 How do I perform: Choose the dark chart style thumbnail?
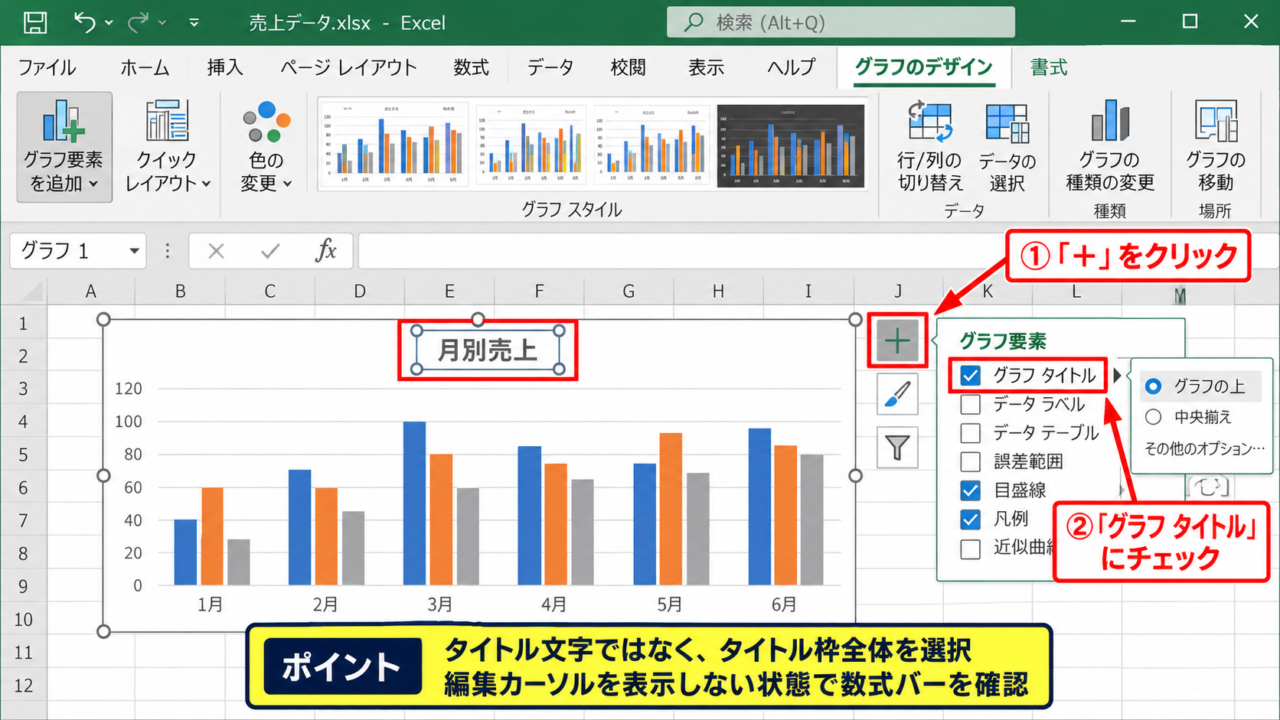[790, 146]
